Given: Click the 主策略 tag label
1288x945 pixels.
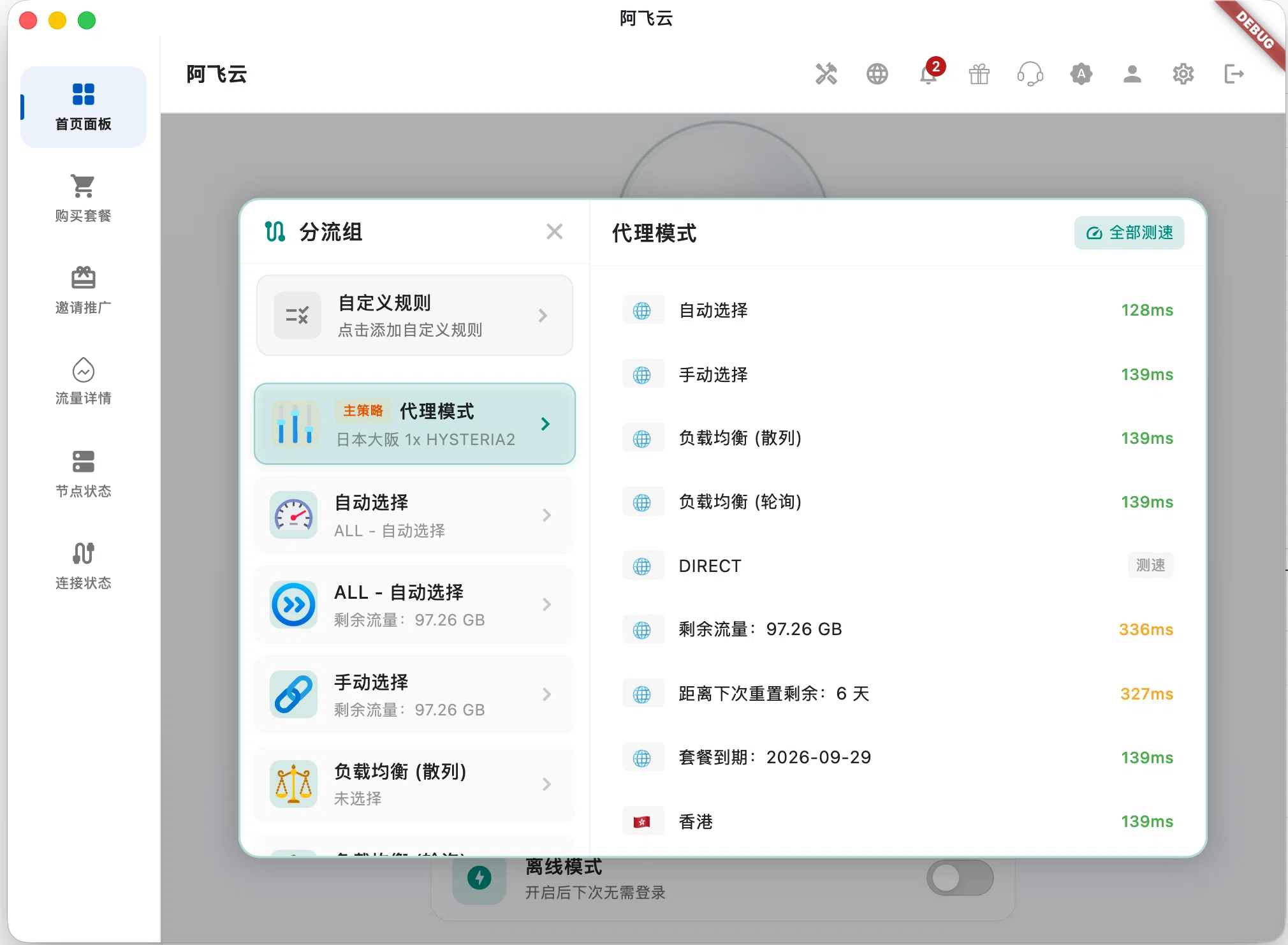Looking at the screenshot, I should pyautogui.click(x=363, y=411).
